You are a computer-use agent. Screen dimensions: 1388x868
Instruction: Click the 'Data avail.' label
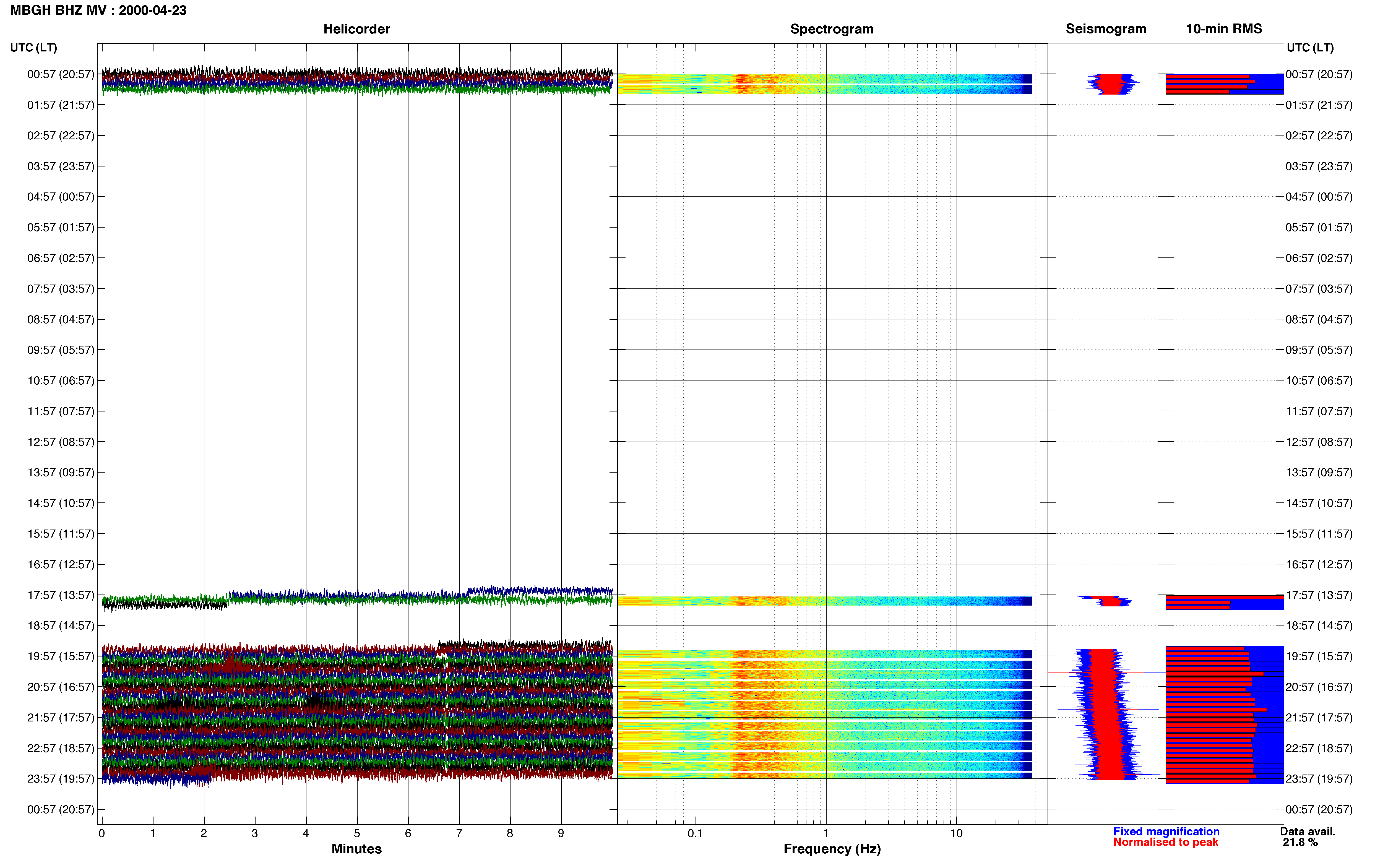(1308, 832)
